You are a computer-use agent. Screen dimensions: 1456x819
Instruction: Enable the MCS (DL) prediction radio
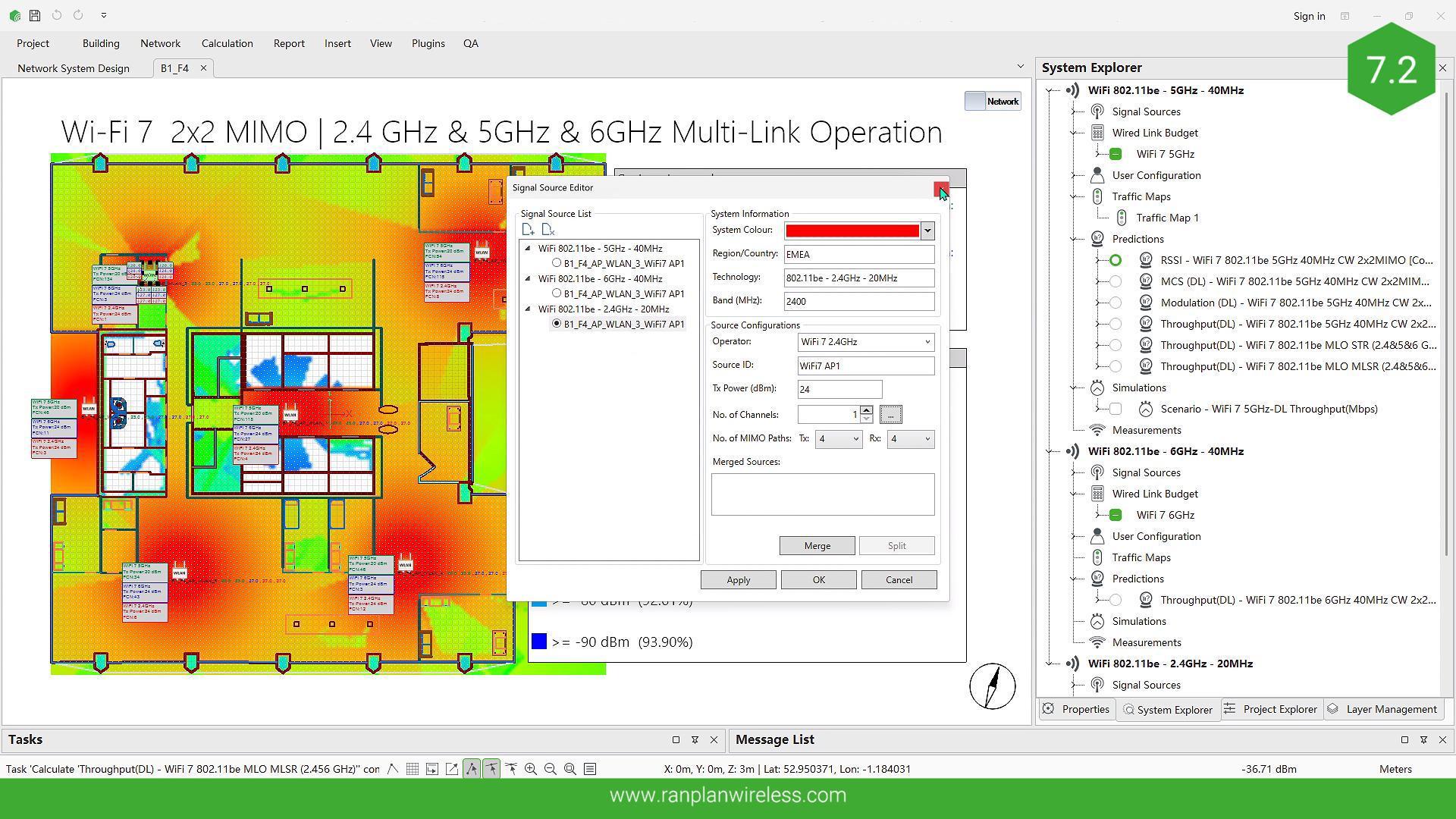[1116, 281]
